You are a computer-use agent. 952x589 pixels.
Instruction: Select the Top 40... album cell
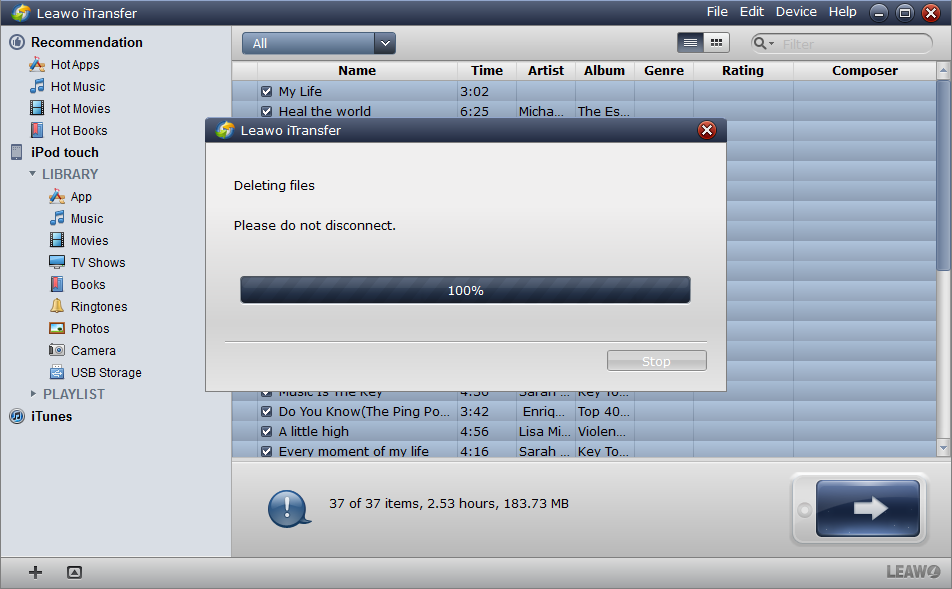(604, 411)
